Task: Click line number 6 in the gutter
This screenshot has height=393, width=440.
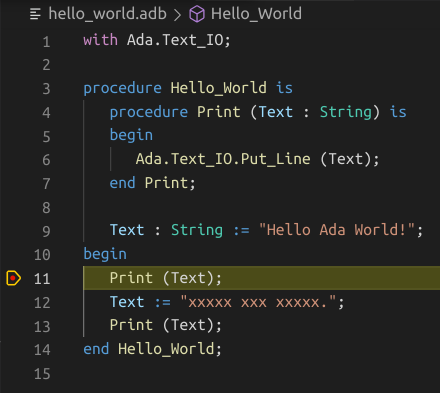Action: coord(46,160)
